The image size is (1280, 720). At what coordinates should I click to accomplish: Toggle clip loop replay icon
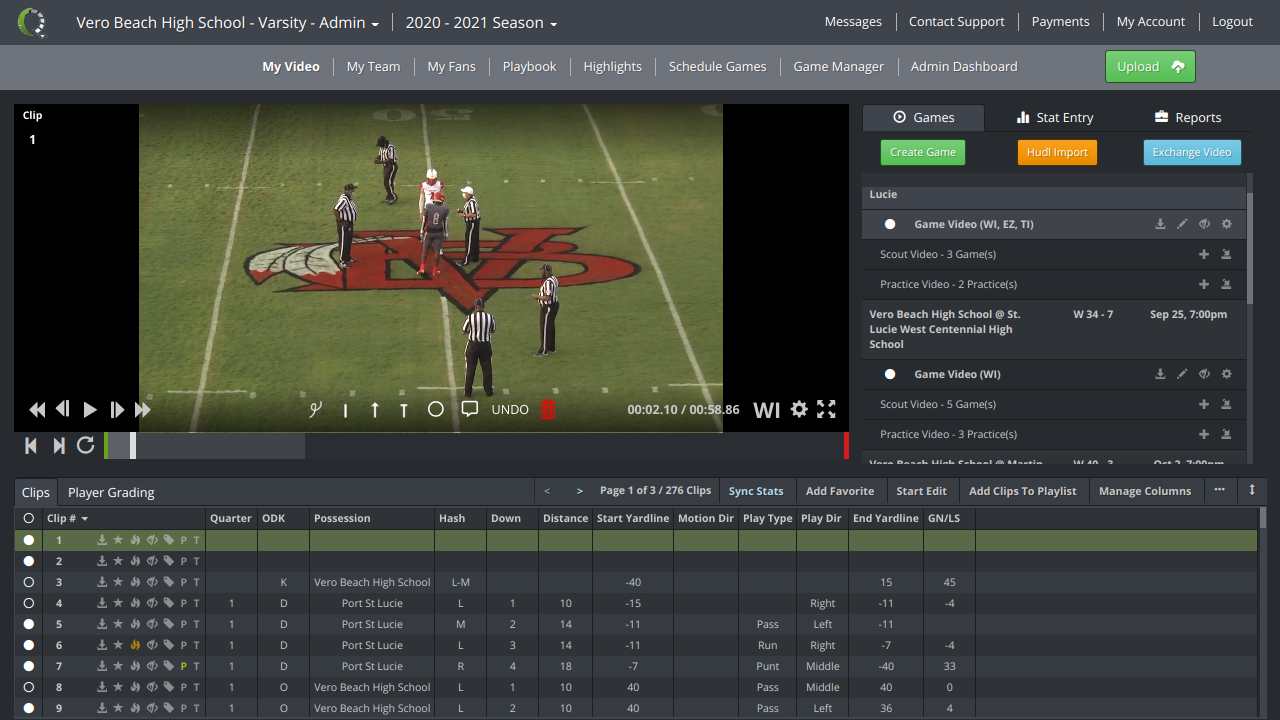[x=85, y=445]
